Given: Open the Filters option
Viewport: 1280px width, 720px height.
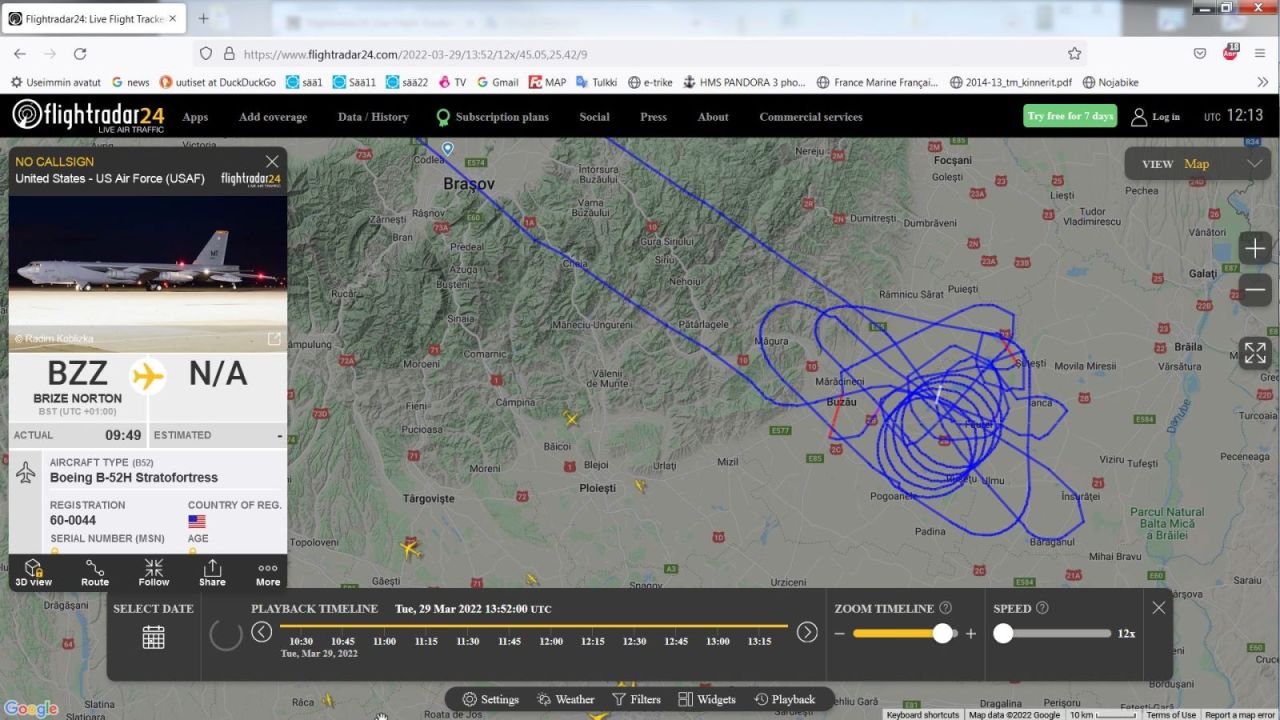Looking at the screenshot, I should click(x=636, y=700).
